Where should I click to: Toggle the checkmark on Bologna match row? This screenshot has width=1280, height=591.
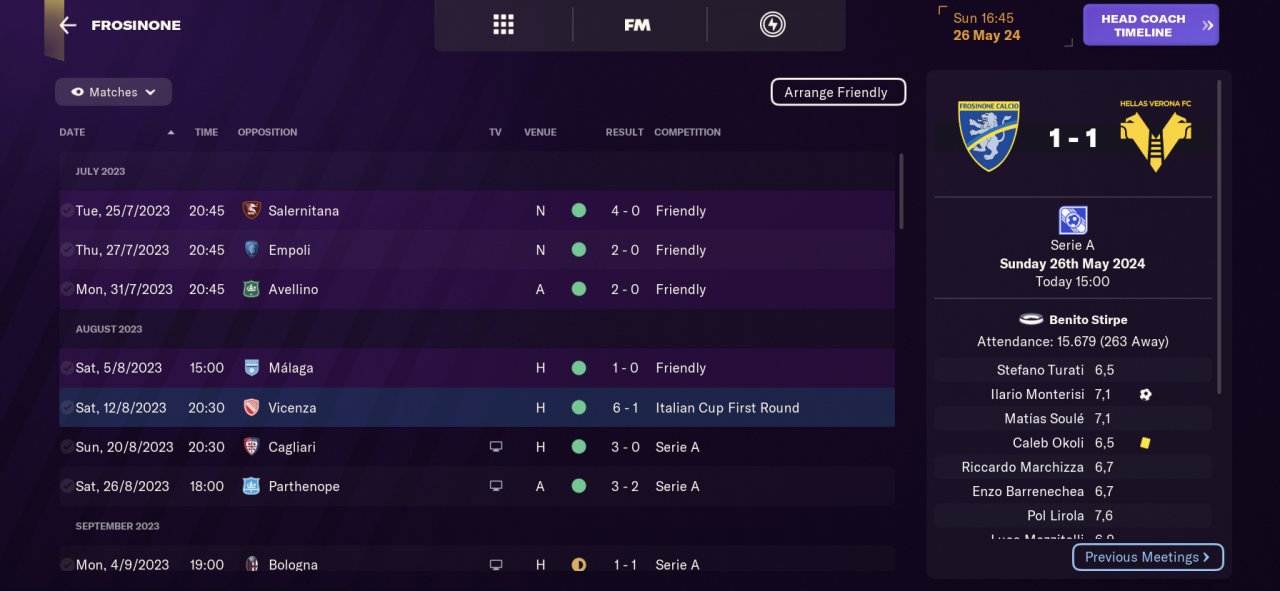[66, 565]
